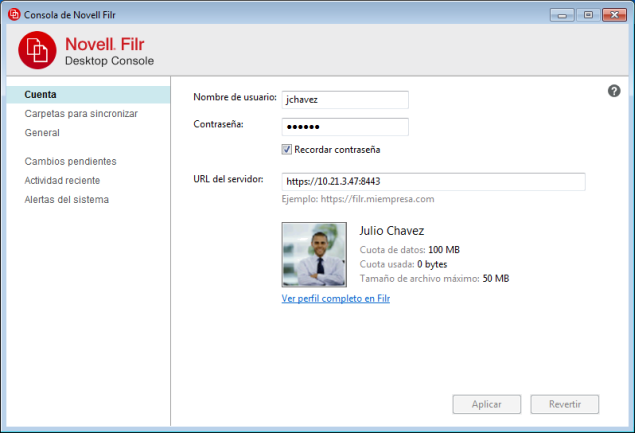
Task: Click the Novell Filr logo icon
Action: 36,51
